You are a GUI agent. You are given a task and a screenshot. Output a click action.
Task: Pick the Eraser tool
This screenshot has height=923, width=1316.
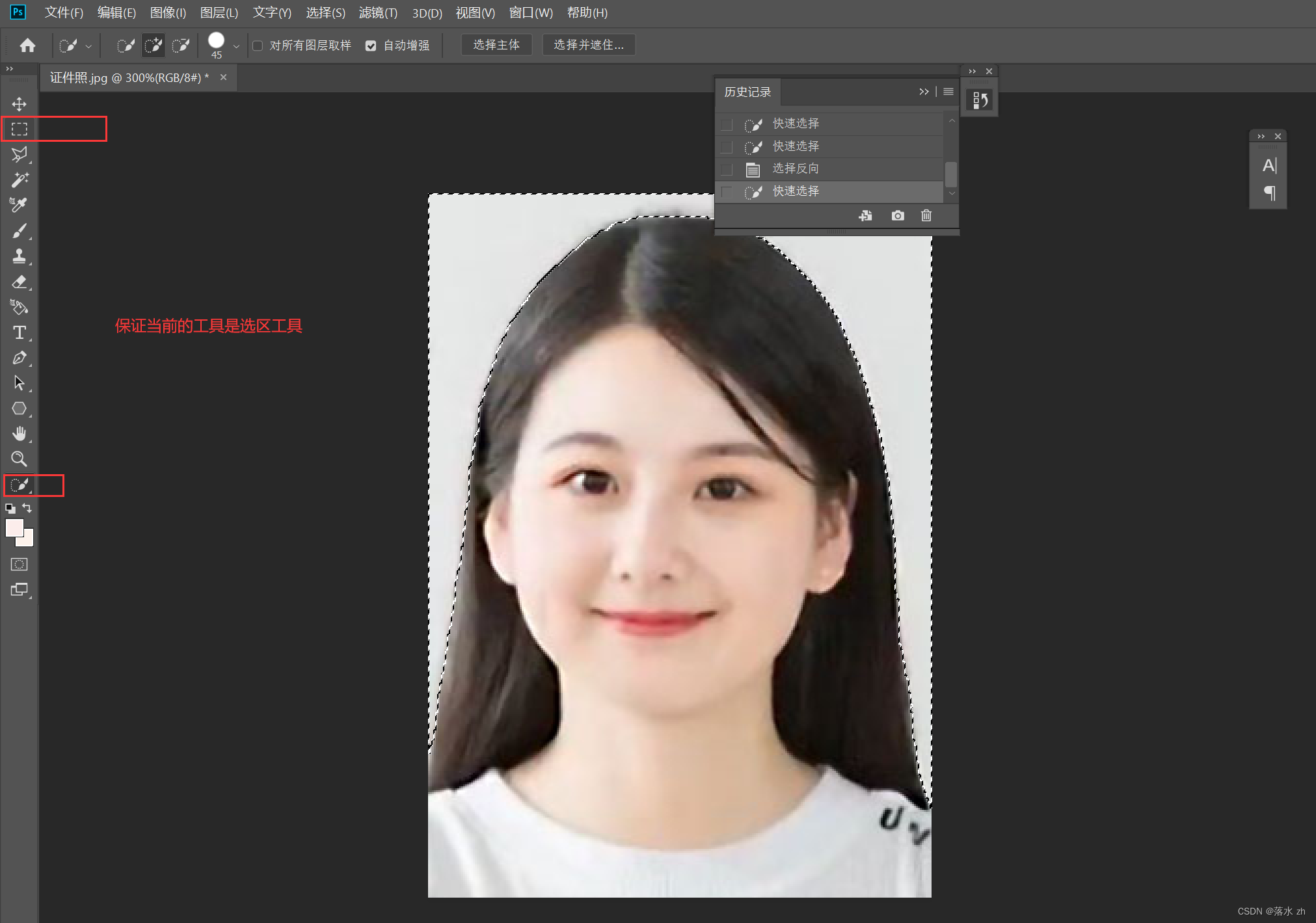click(x=20, y=282)
